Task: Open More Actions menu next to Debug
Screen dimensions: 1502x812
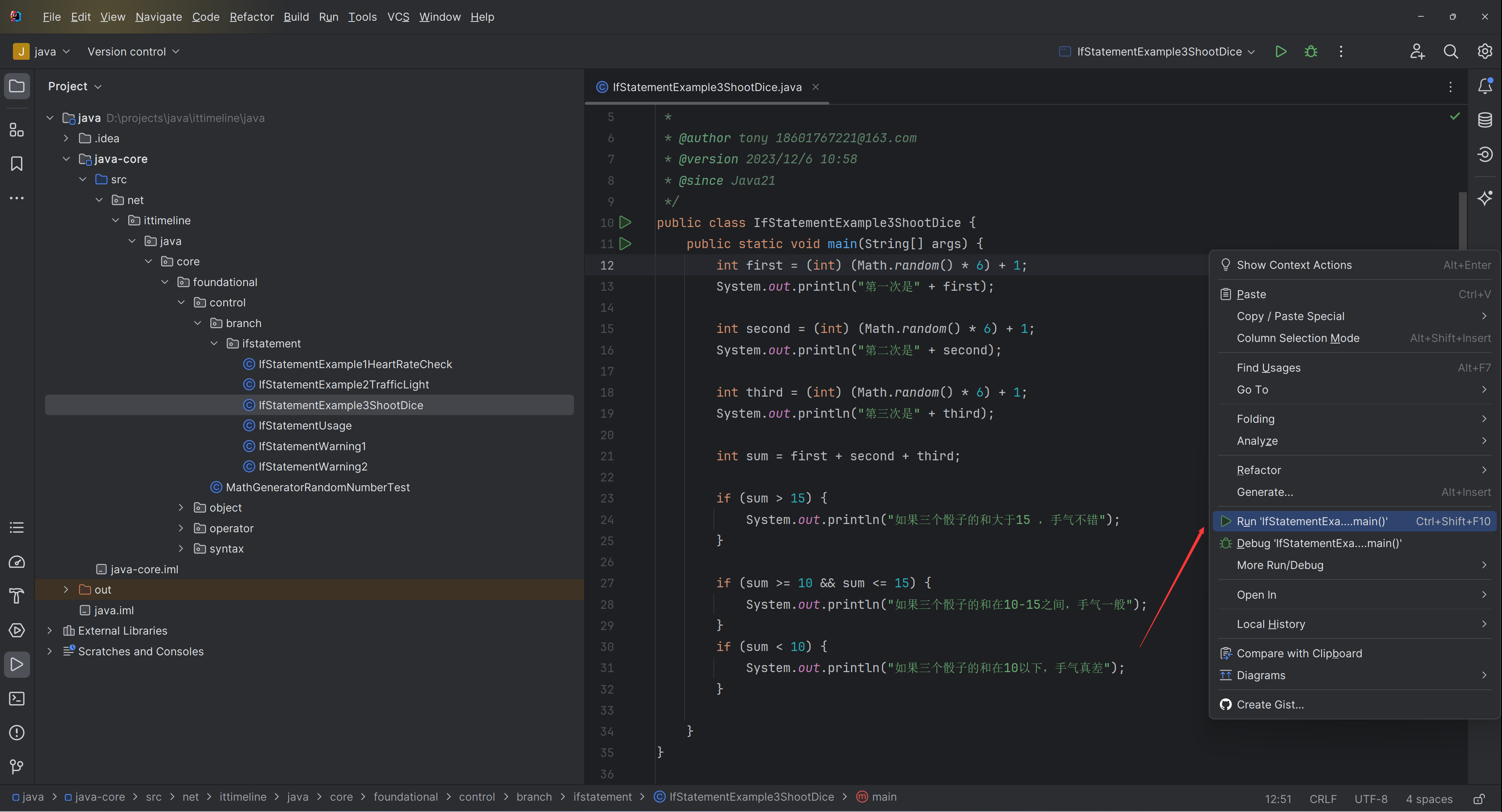Action: (1341, 51)
